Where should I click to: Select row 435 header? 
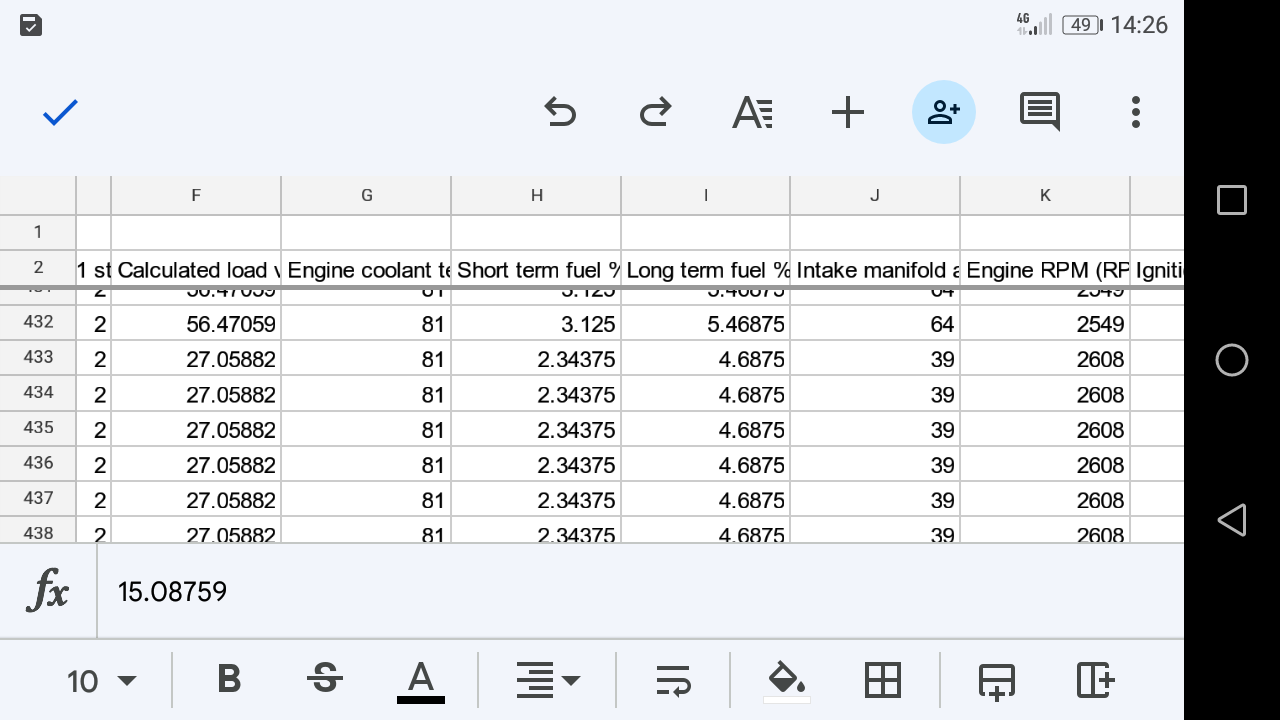tap(38, 429)
